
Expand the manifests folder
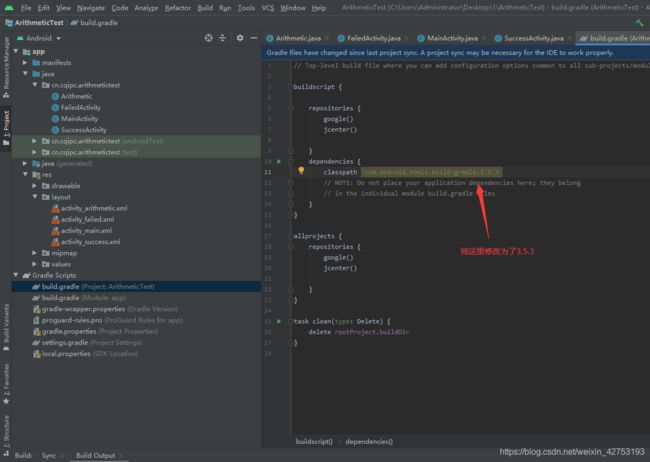click(x=25, y=63)
